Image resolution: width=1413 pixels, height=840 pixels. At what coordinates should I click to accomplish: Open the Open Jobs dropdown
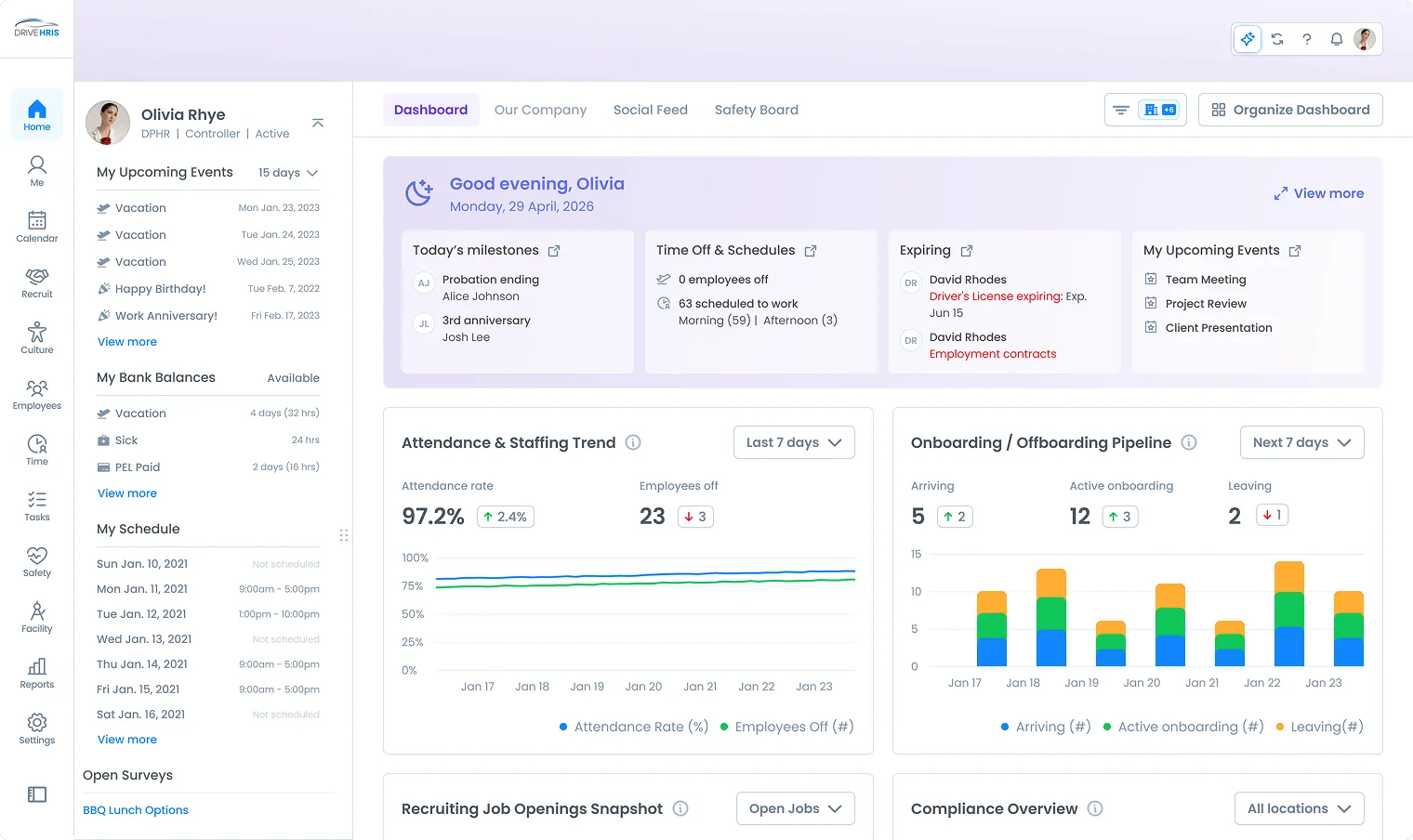(x=795, y=808)
